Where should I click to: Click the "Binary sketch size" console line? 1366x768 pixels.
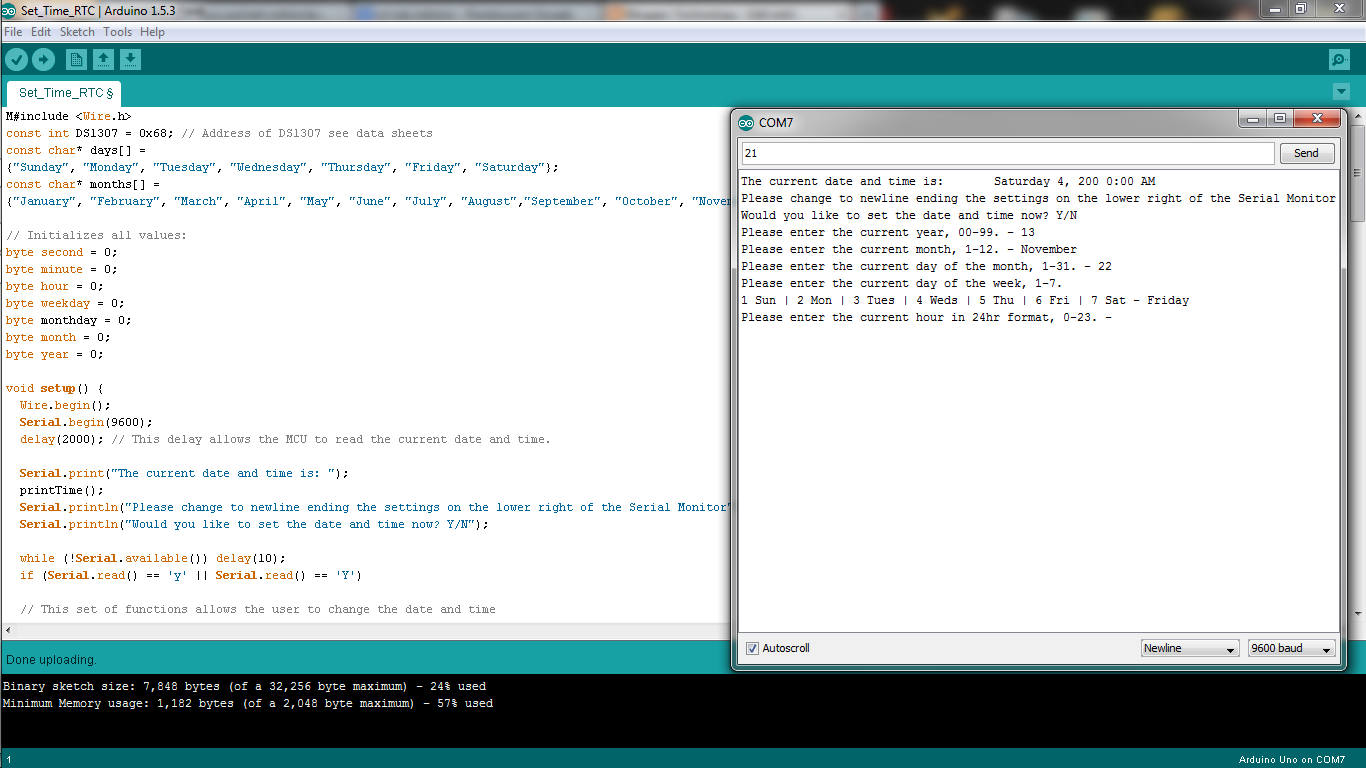point(245,687)
